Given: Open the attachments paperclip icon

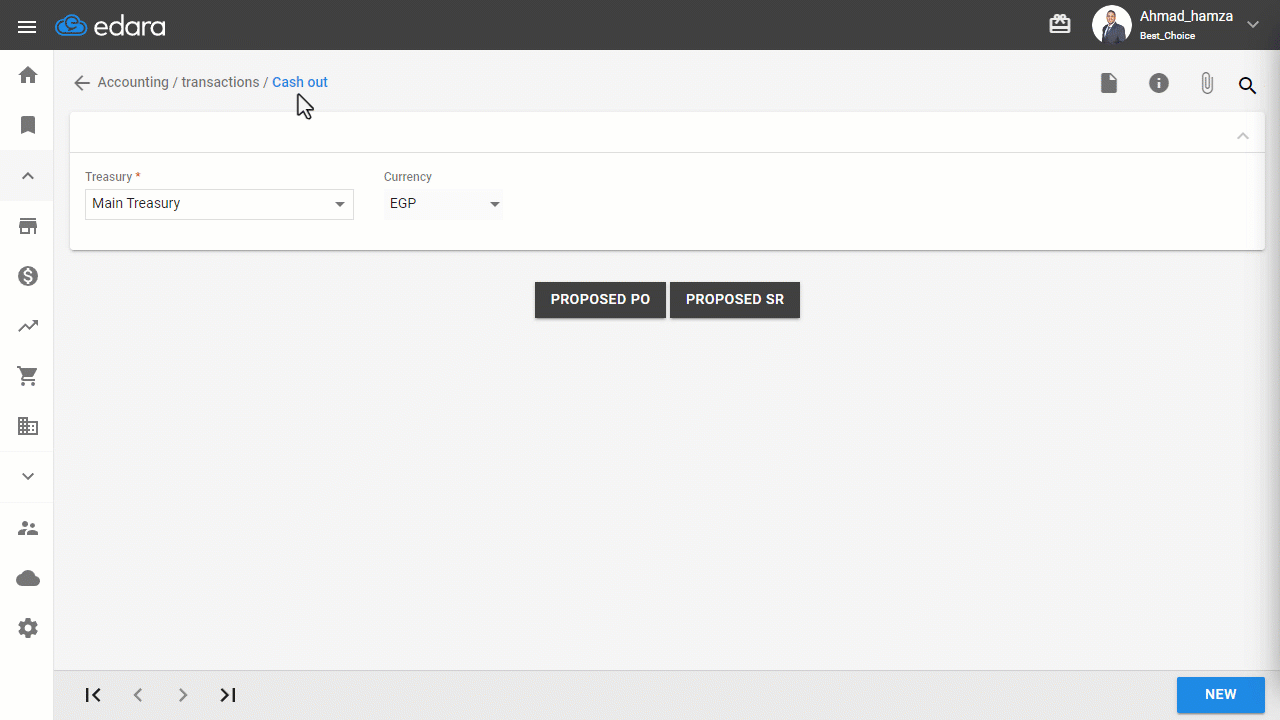Looking at the screenshot, I should [1207, 83].
